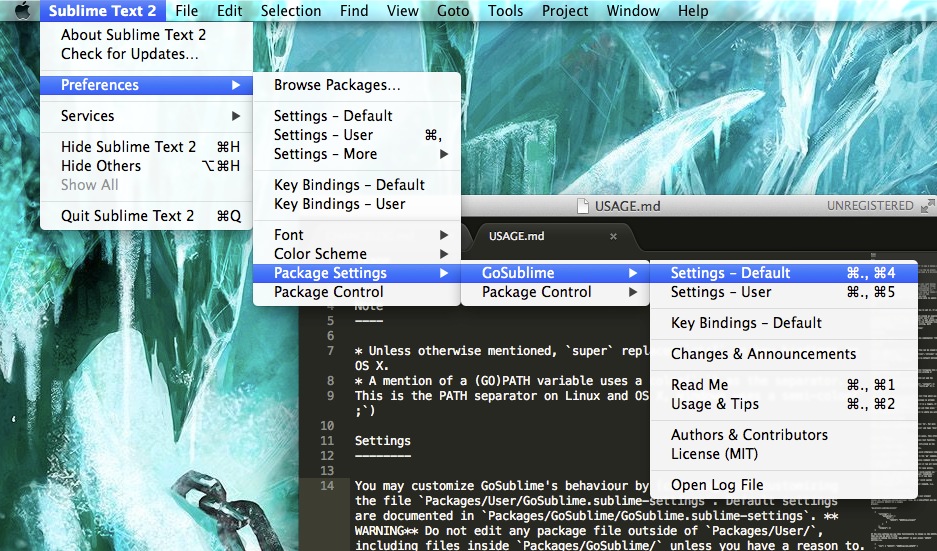The height and width of the screenshot is (551, 937).
Task: Select Browse Packages menu item
Action: click(x=337, y=86)
